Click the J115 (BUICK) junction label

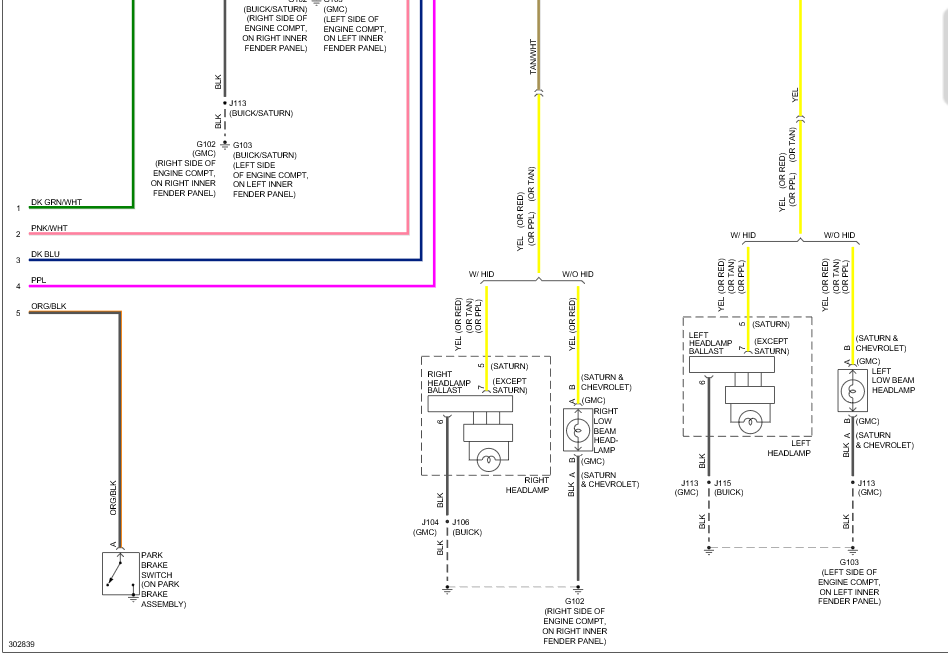[x=729, y=487]
